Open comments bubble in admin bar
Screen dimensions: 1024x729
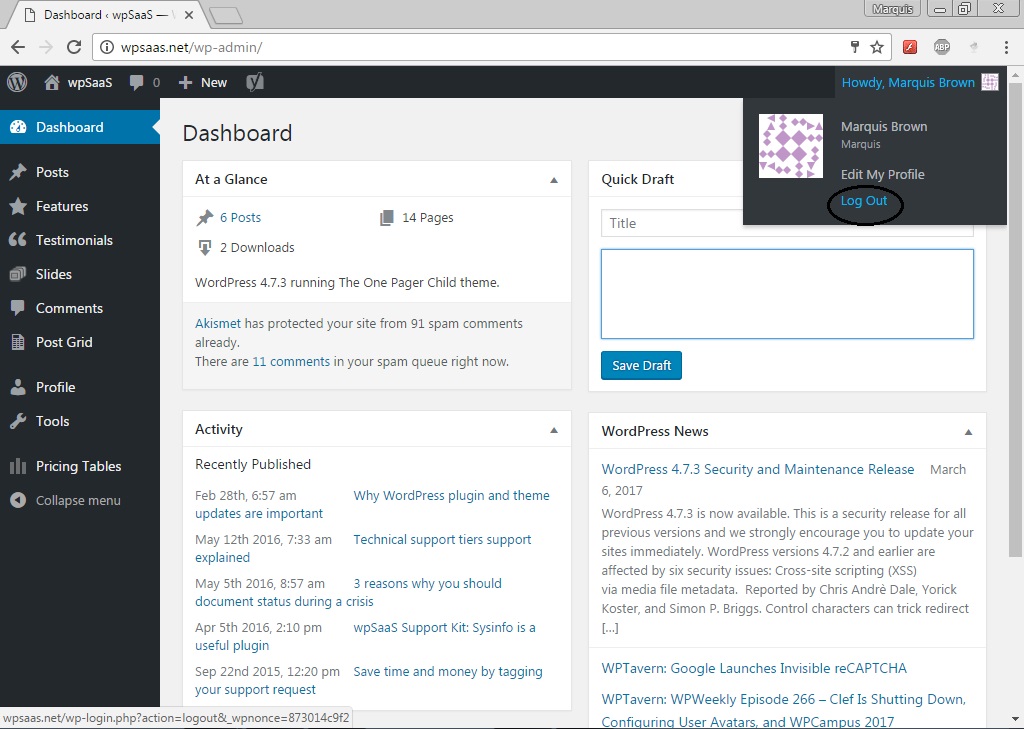click(x=136, y=82)
